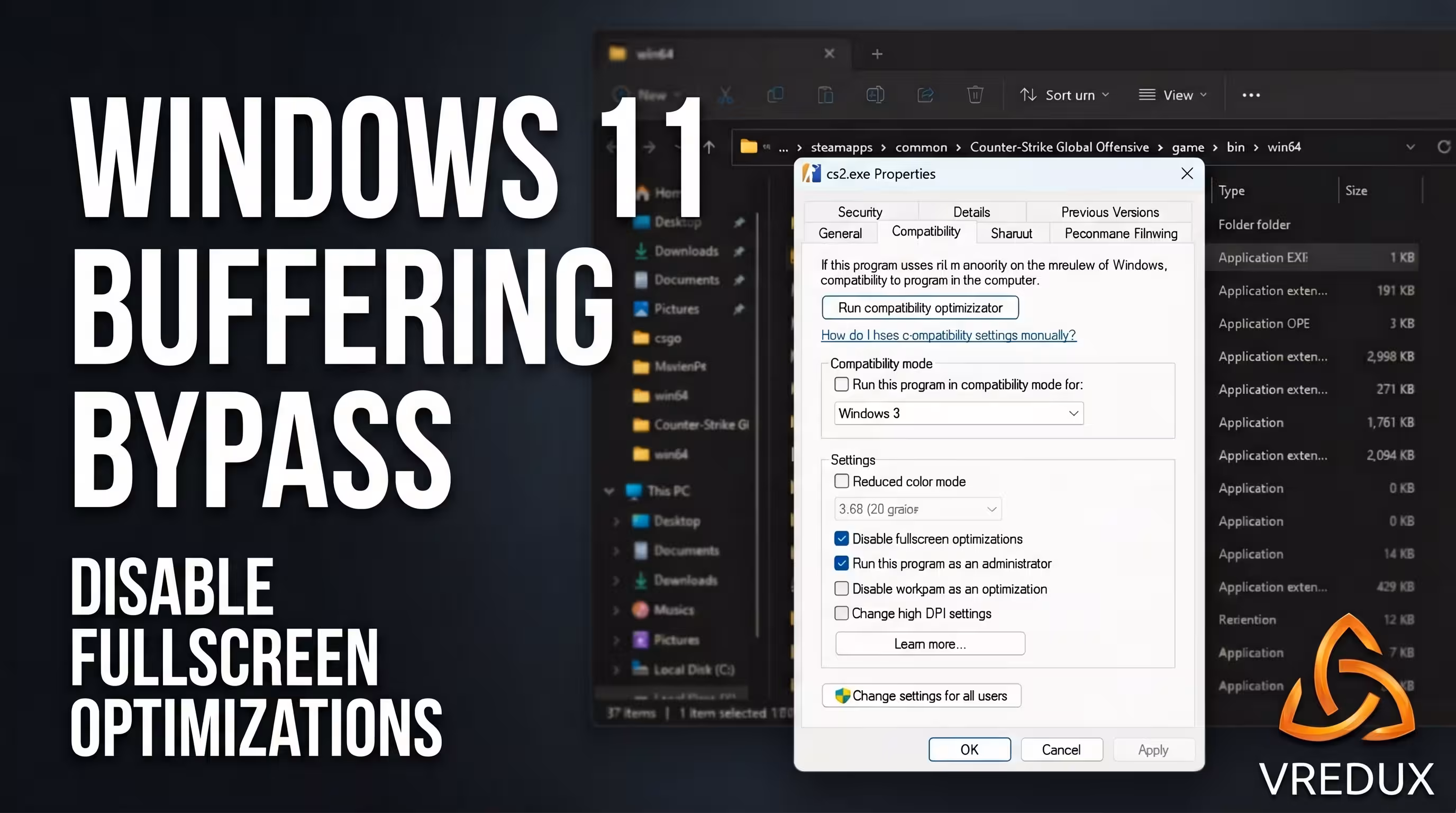1456x813 pixels.
Task: Switch to the Sharuut tab
Action: pyautogui.click(x=1012, y=233)
